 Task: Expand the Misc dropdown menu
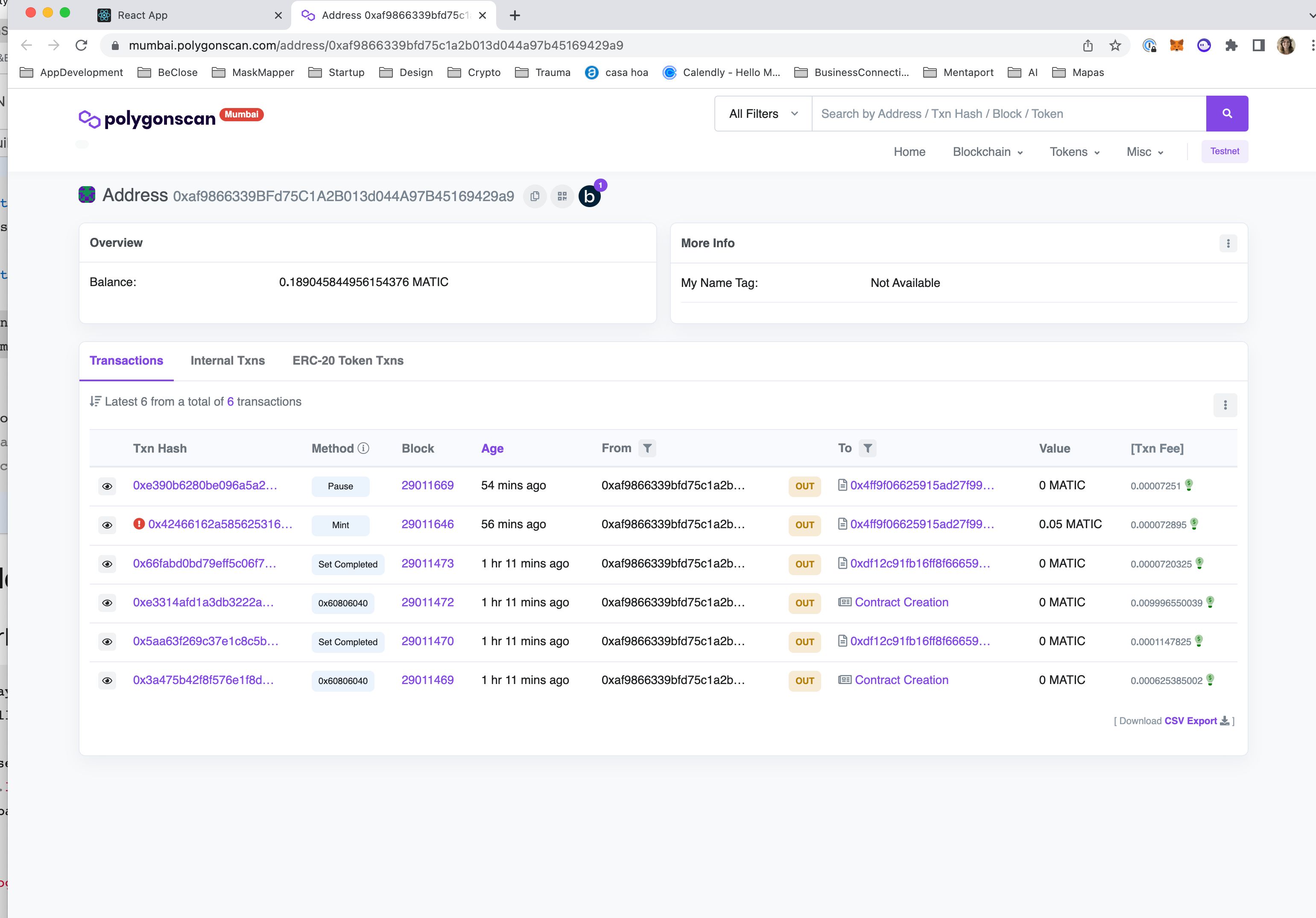pyautogui.click(x=1144, y=151)
